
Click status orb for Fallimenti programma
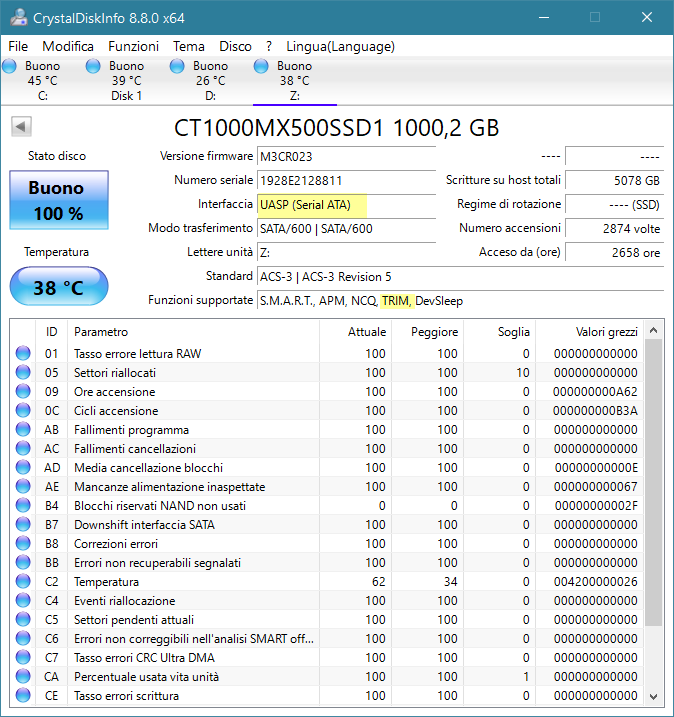[23, 429]
